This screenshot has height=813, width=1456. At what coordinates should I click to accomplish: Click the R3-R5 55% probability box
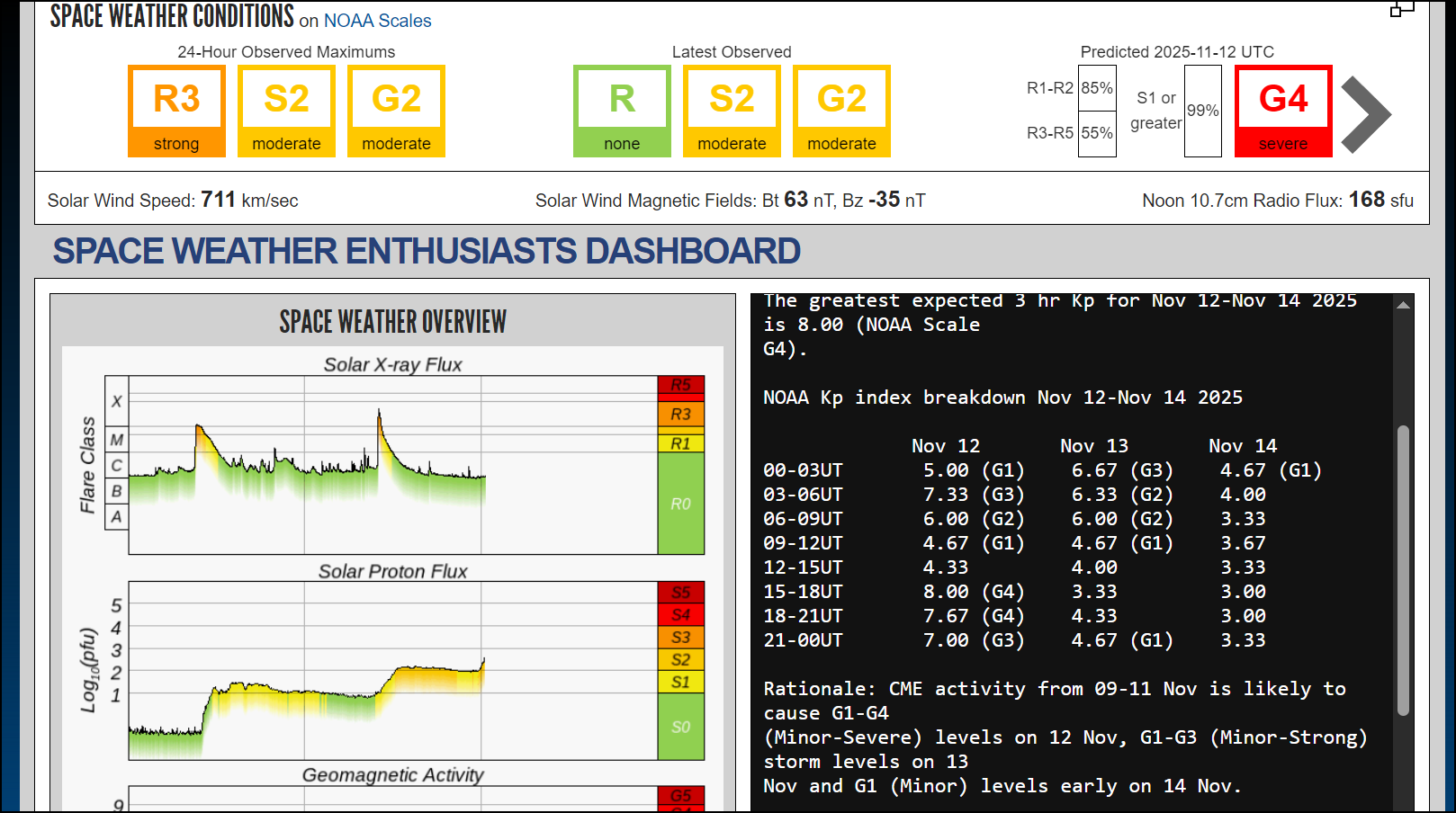(1097, 133)
